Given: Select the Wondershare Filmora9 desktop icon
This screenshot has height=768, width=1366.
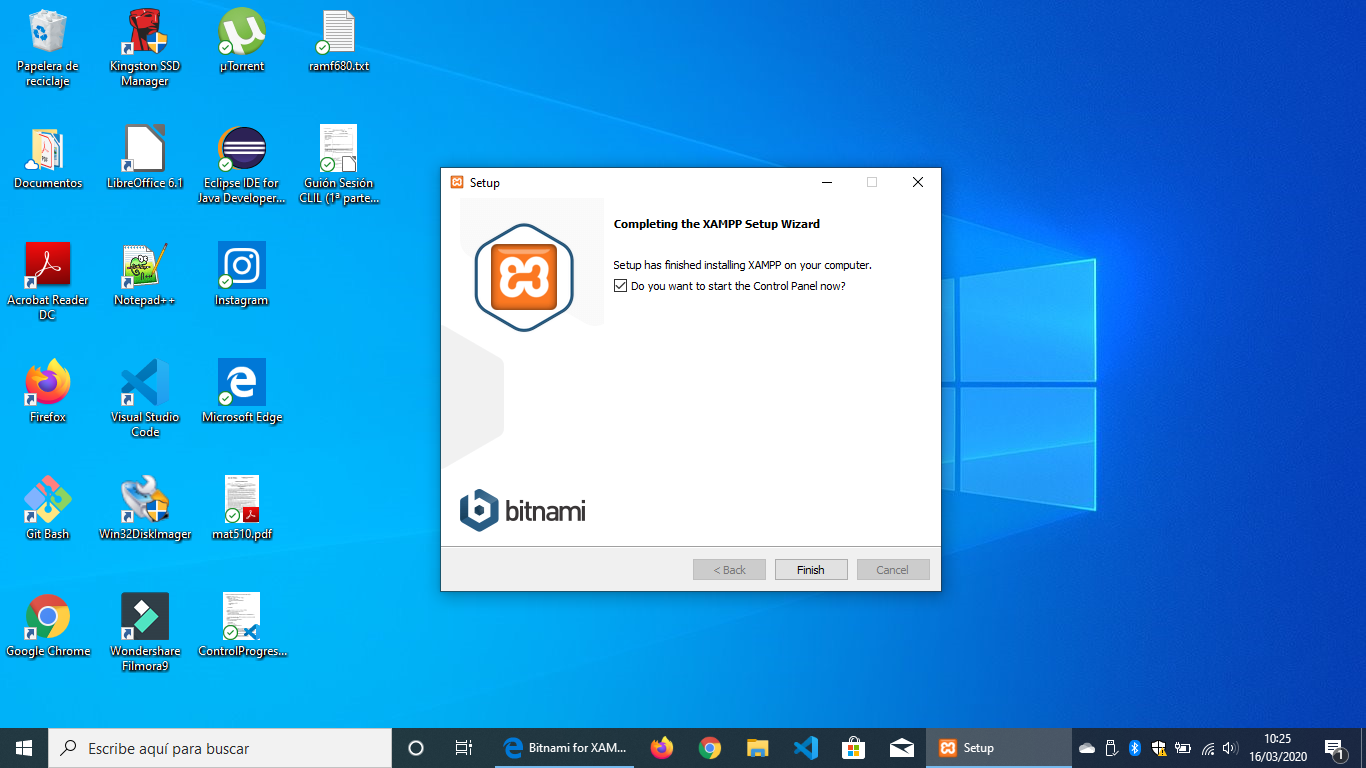Looking at the screenshot, I should 145,633.
